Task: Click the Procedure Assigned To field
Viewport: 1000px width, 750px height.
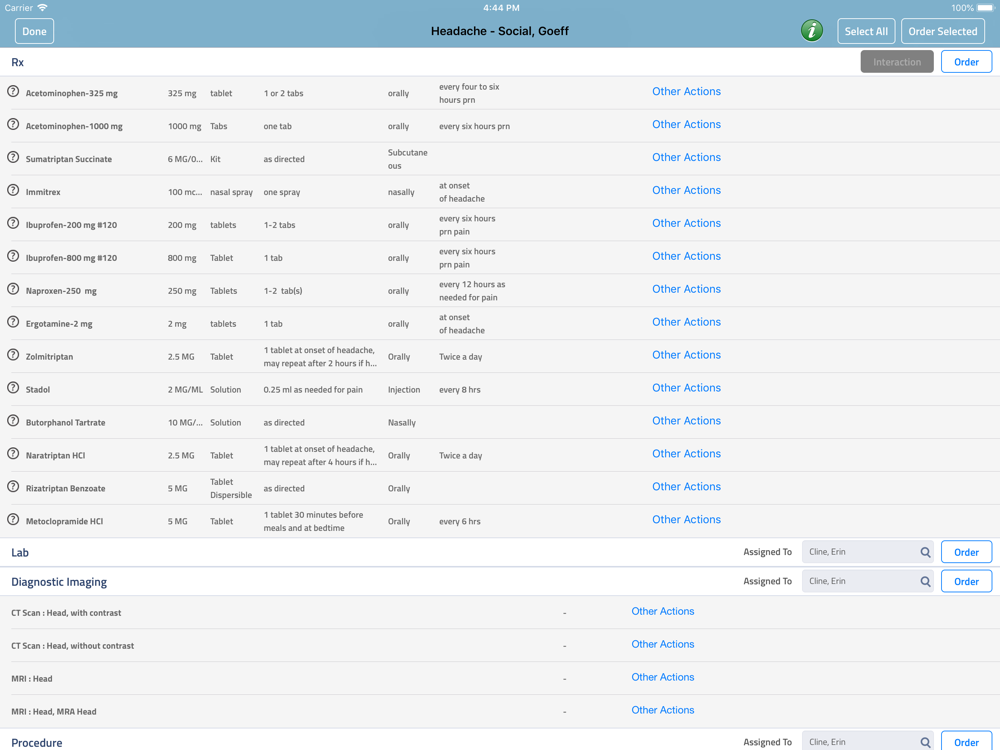Action: [x=860, y=741]
